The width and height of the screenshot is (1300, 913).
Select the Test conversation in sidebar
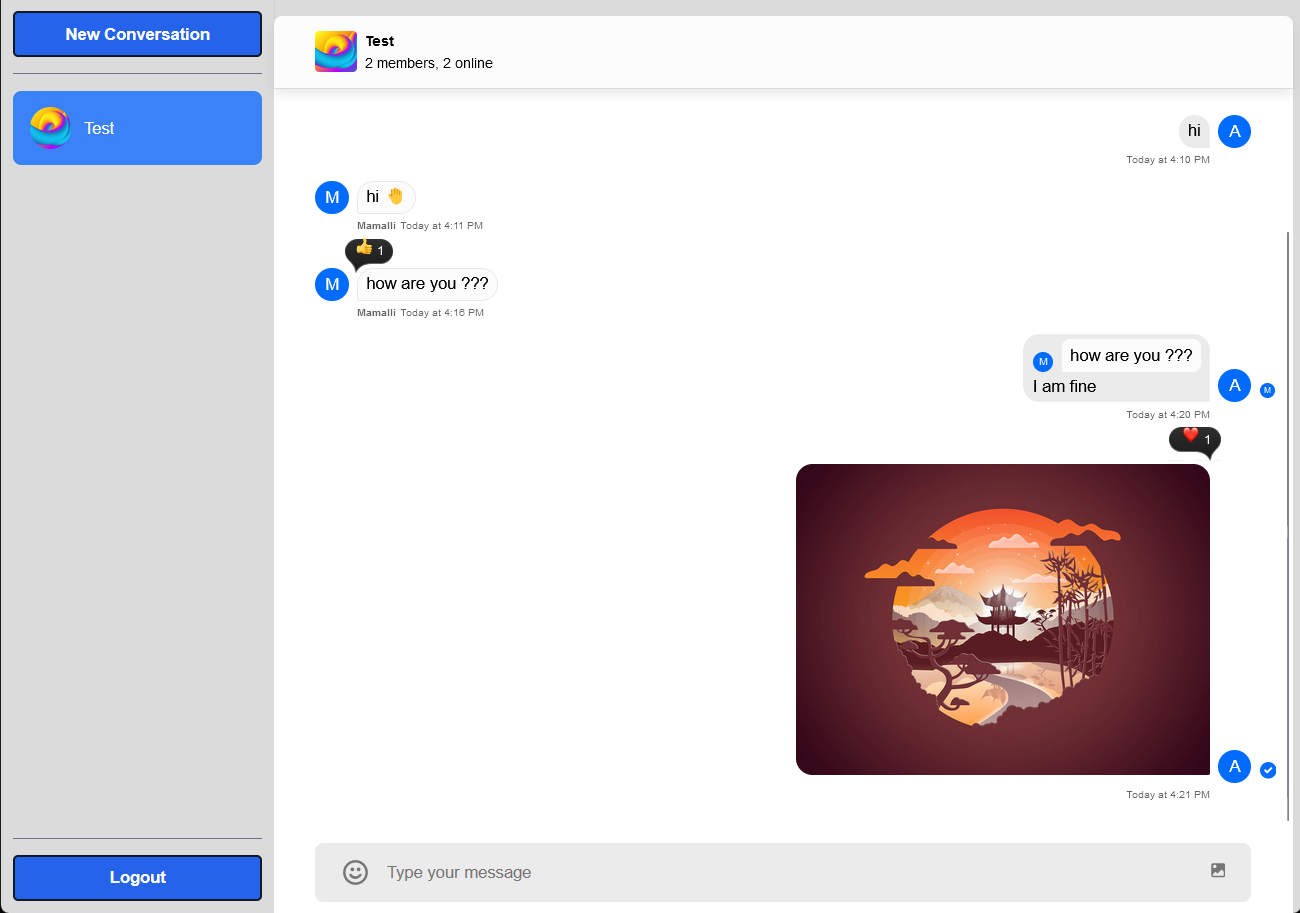point(137,128)
